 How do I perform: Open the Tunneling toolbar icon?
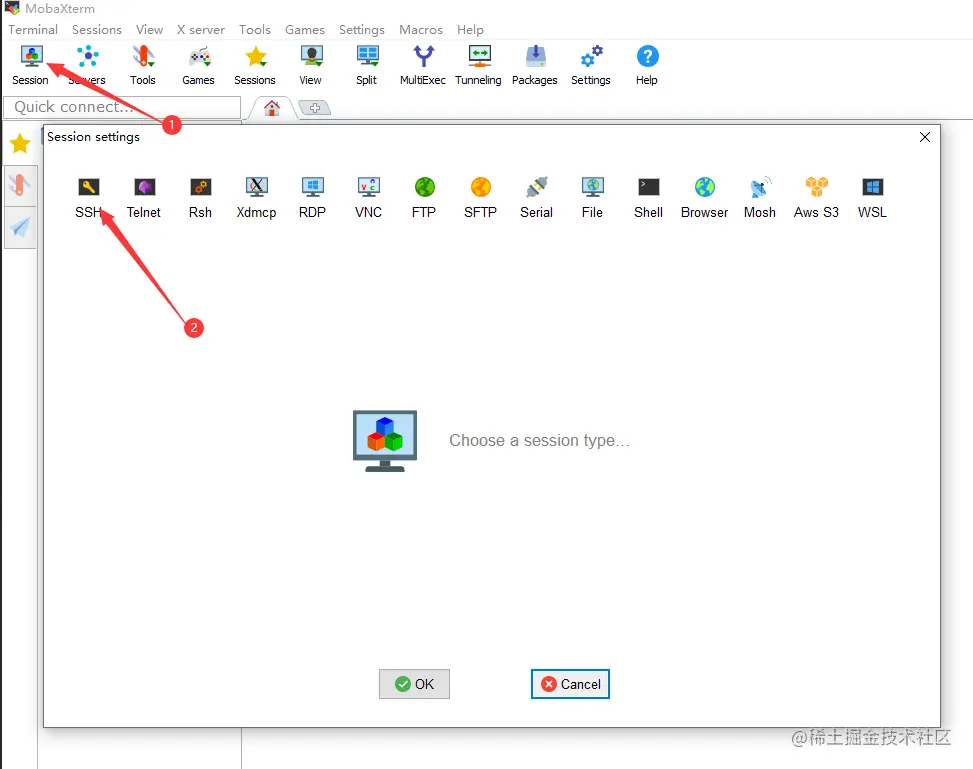click(x=478, y=65)
